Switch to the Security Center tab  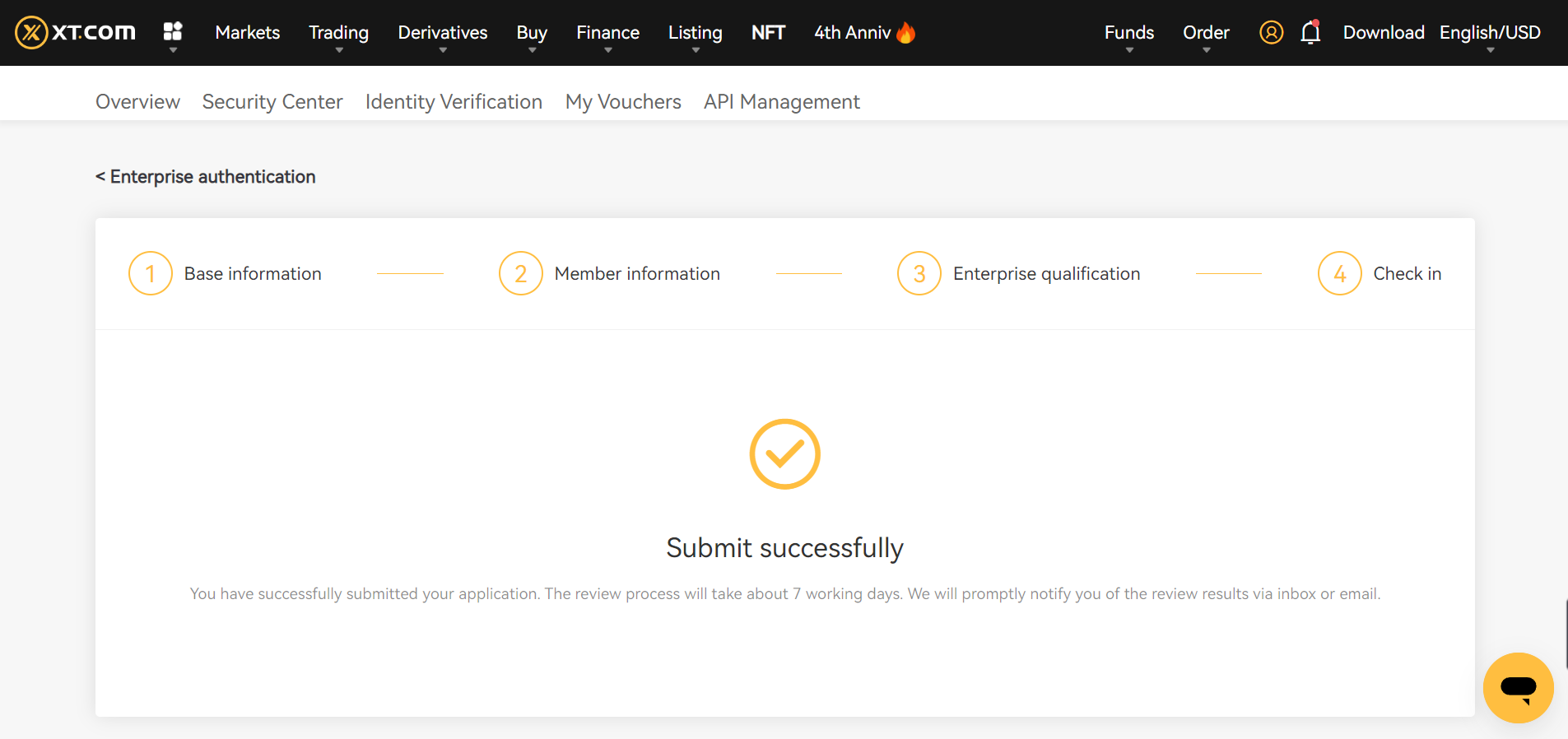coord(272,101)
